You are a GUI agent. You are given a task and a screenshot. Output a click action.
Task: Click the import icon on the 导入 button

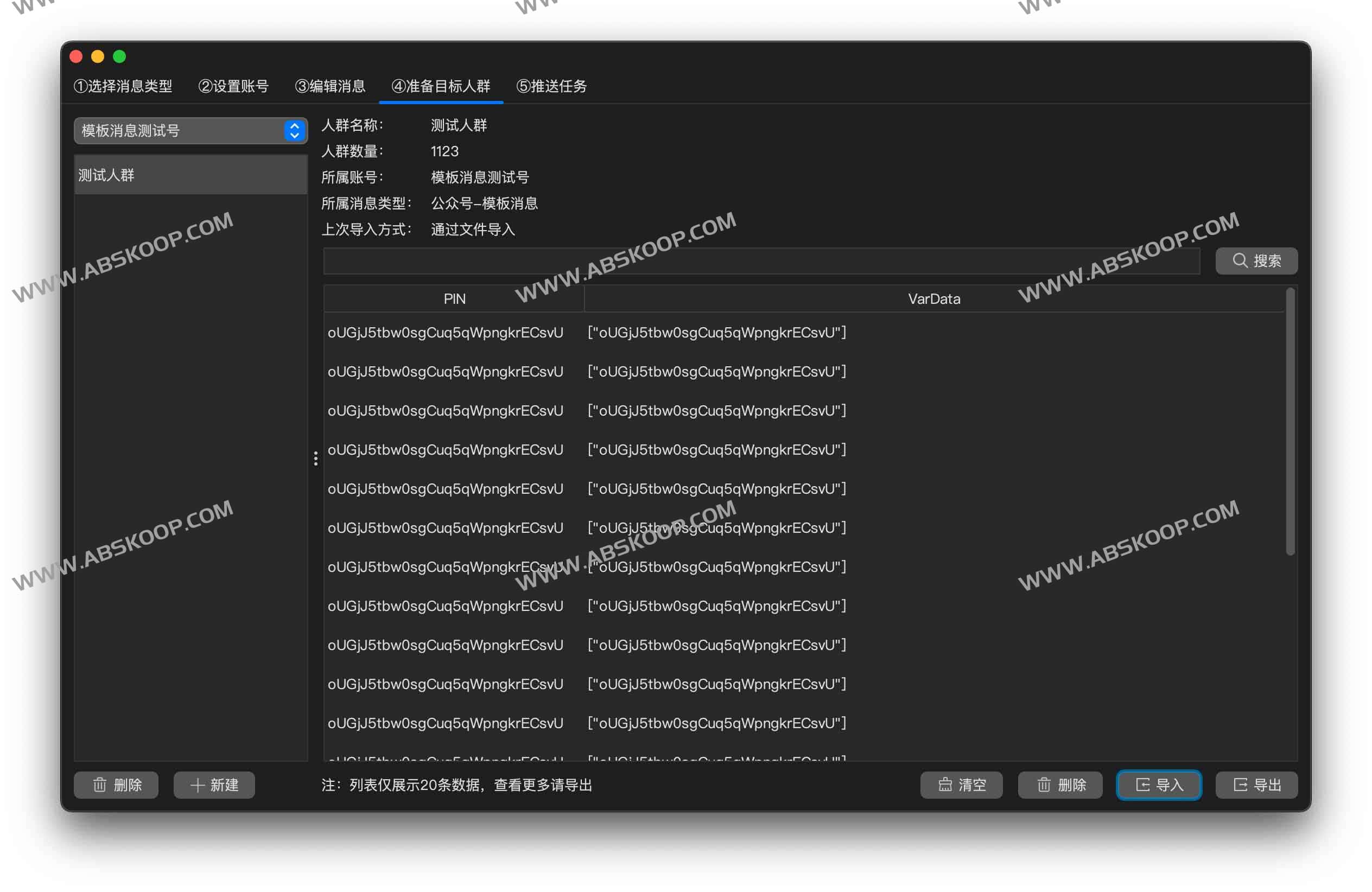(x=1143, y=785)
